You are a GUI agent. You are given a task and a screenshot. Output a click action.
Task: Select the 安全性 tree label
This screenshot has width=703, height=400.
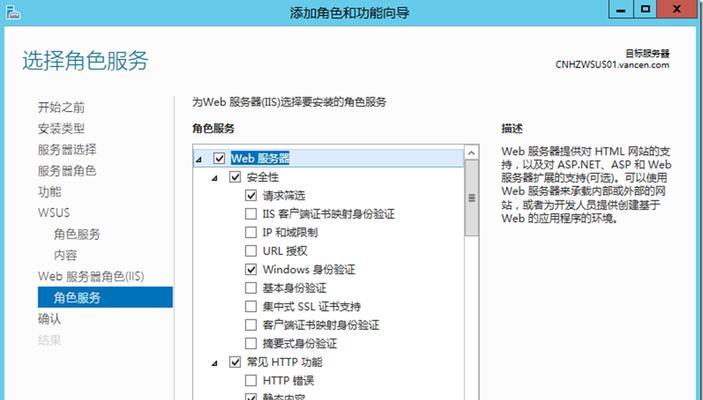pos(263,177)
